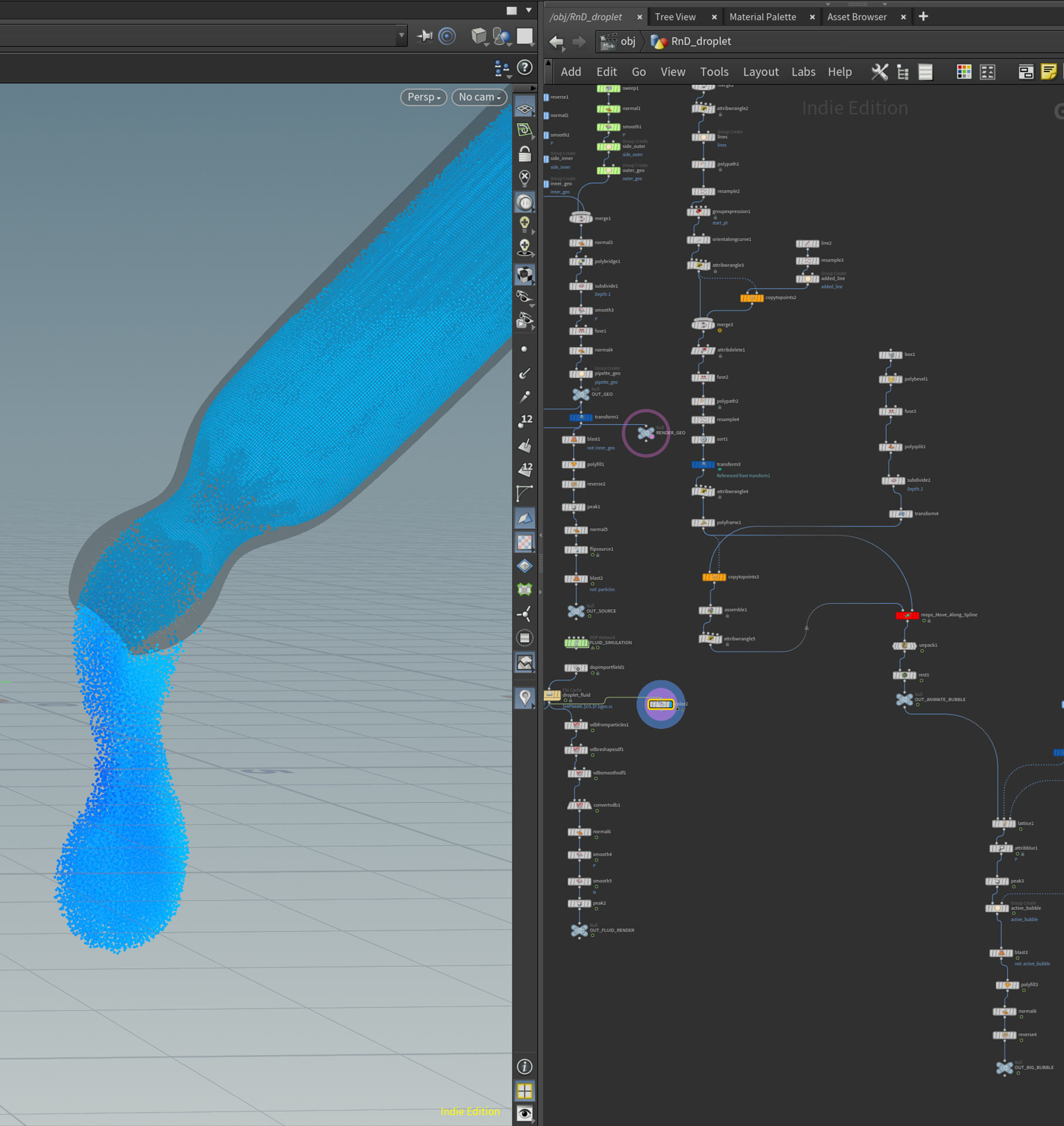Screen dimensions: 1064x1126
Task: Click the pin icon in viewport toolbar
Action: [x=424, y=36]
